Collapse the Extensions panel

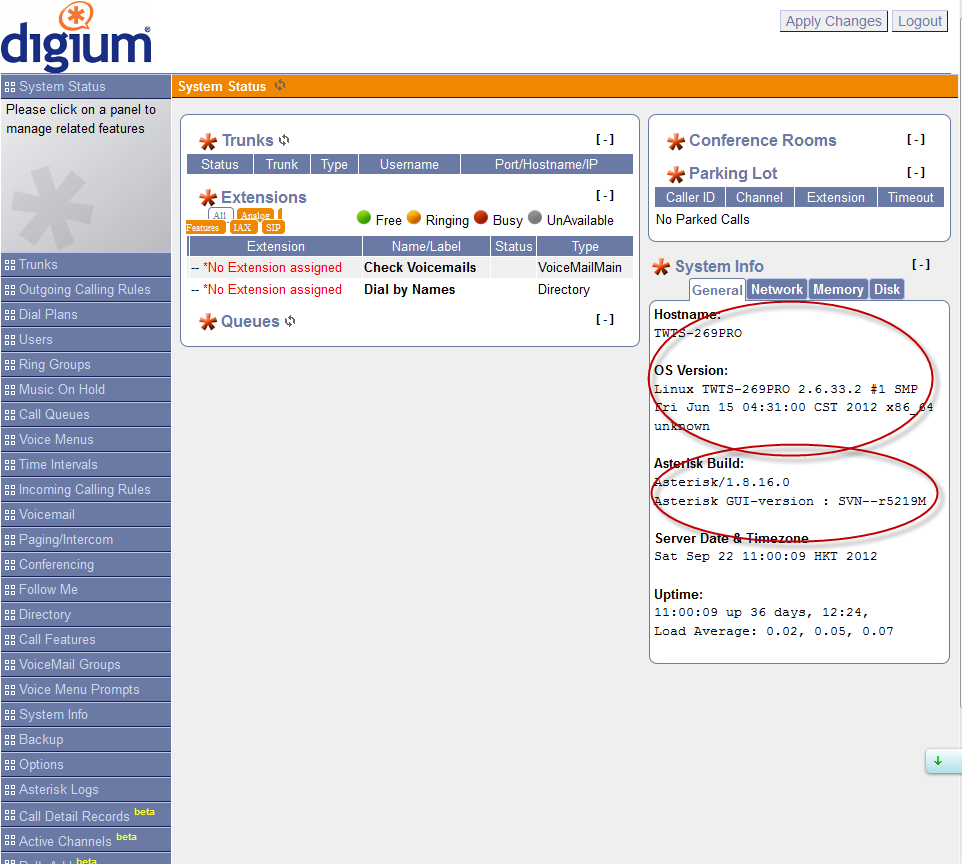coord(605,195)
